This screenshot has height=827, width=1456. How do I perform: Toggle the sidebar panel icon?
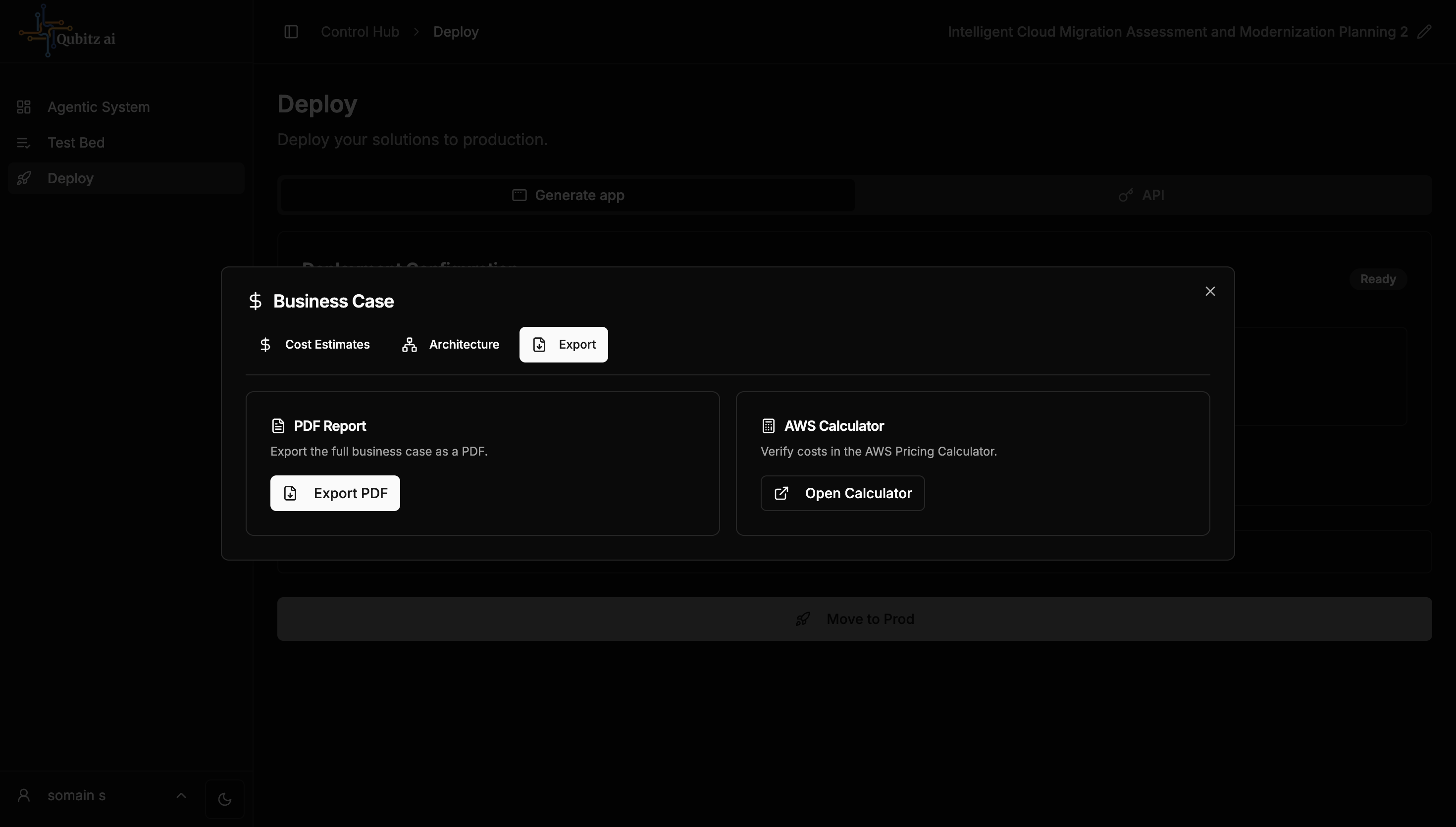click(291, 32)
